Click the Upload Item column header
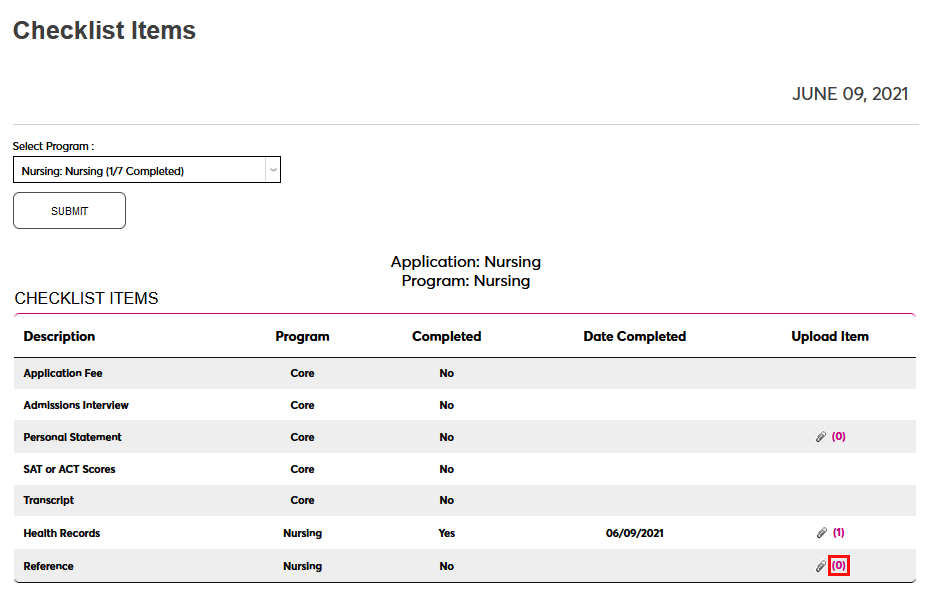Viewport: 936px width, 605px height. (830, 336)
